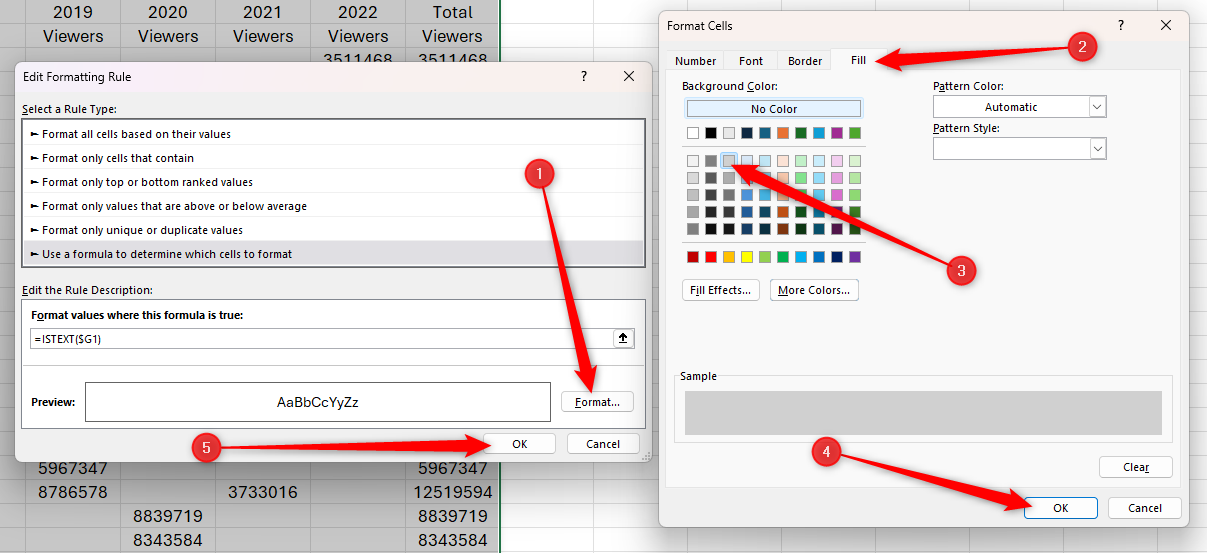Screen dimensions: 1207x553
Task: Pick the yellow swatch in standard colors row
Action: (748, 257)
